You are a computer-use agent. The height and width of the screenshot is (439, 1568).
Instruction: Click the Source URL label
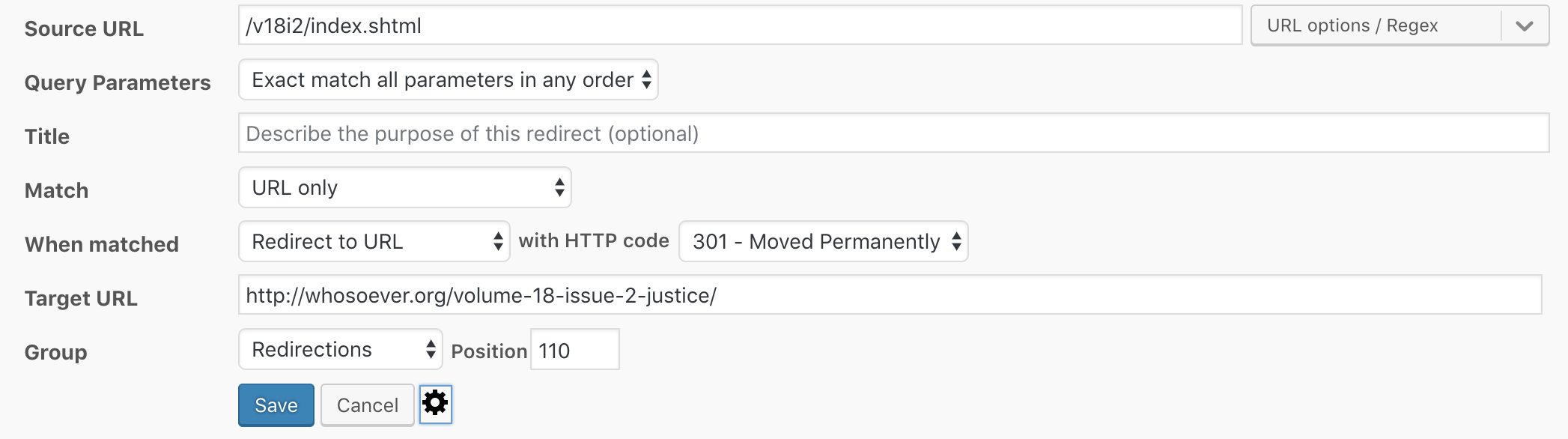pos(85,29)
